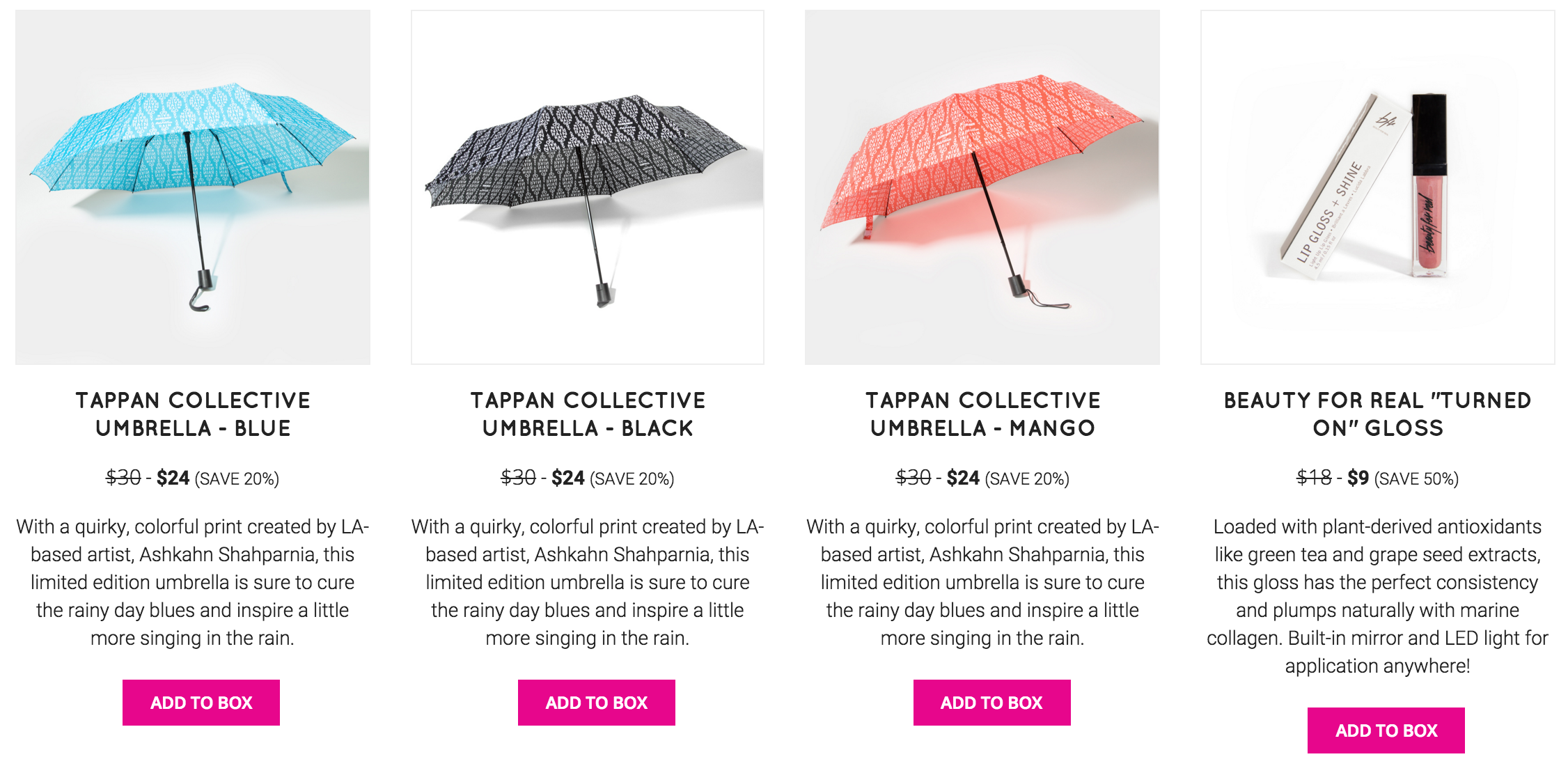Open the lip gloss product image
Screen dimensions: 1568x766
[x=1378, y=187]
